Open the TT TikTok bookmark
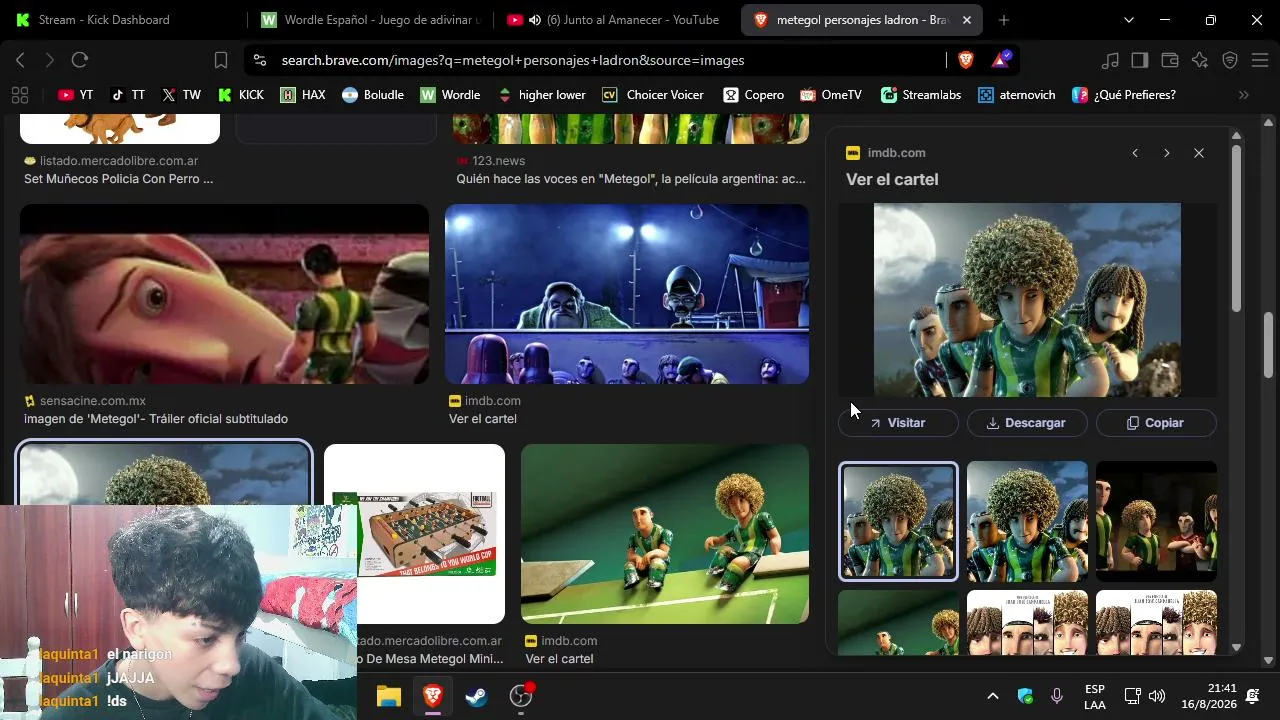 tap(128, 95)
